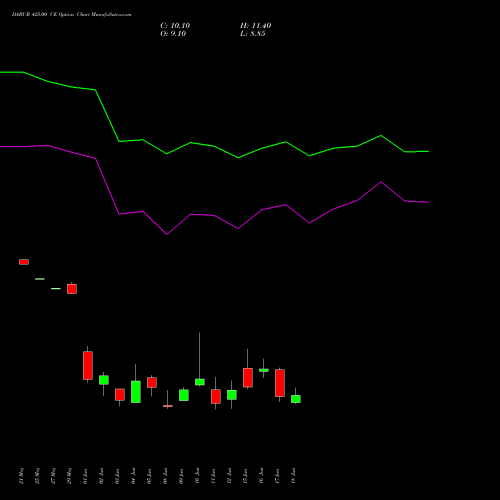Click the last green candle above 18 Jun
Image resolution: width=500 pixels, height=500 pixels.
pos(296,399)
